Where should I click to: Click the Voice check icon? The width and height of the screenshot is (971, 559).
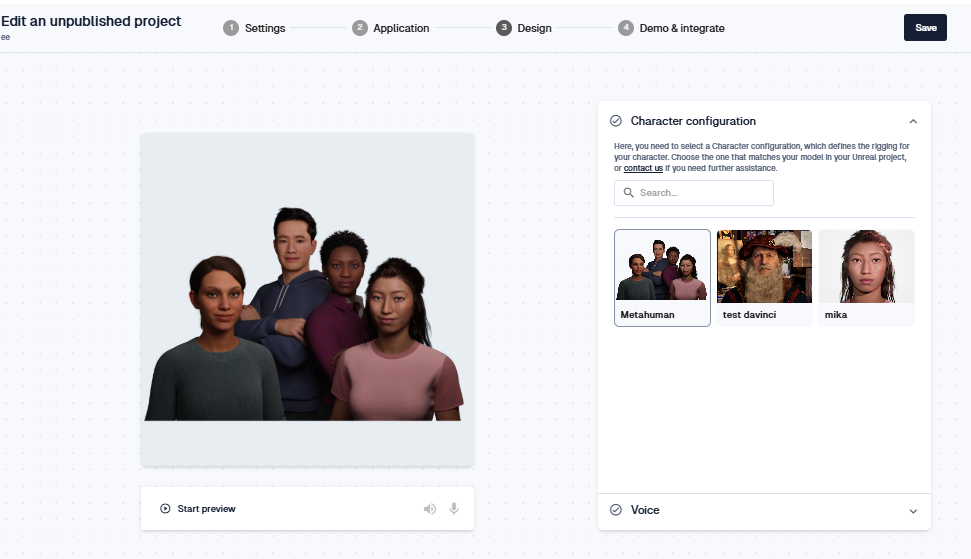tap(616, 509)
